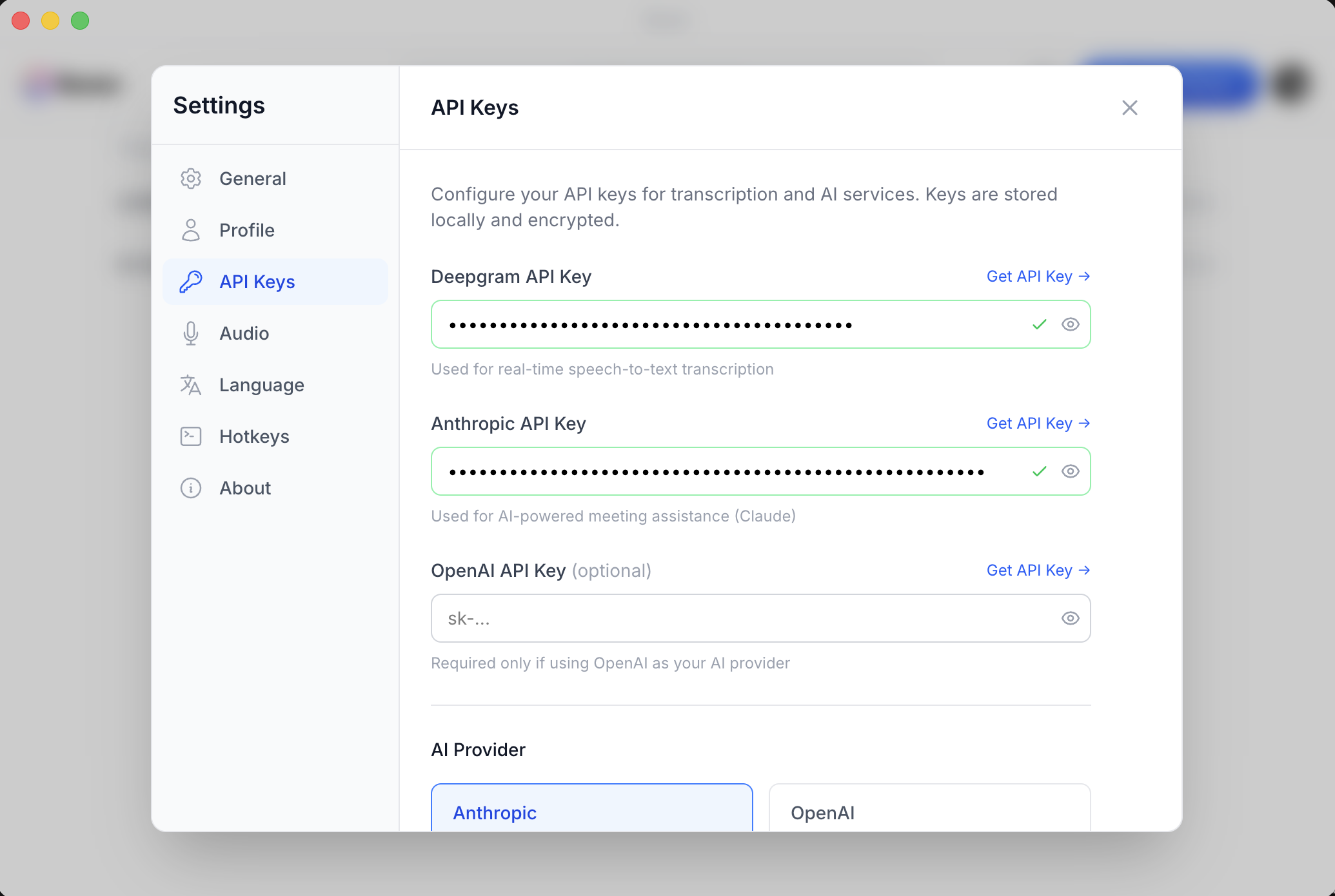
Task: Focus the OpenAI API Key input field
Action: (x=742, y=618)
